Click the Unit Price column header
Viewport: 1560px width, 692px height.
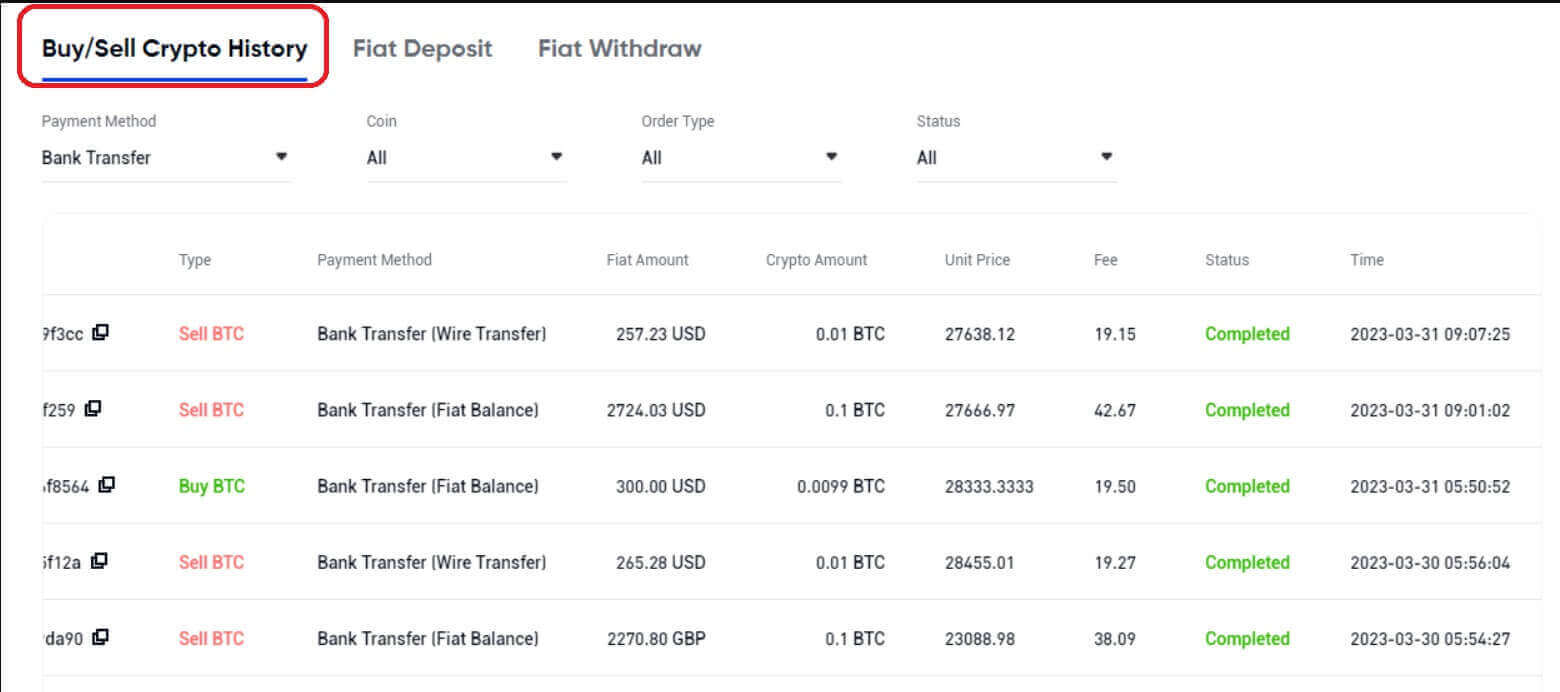[x=977, y=259]
